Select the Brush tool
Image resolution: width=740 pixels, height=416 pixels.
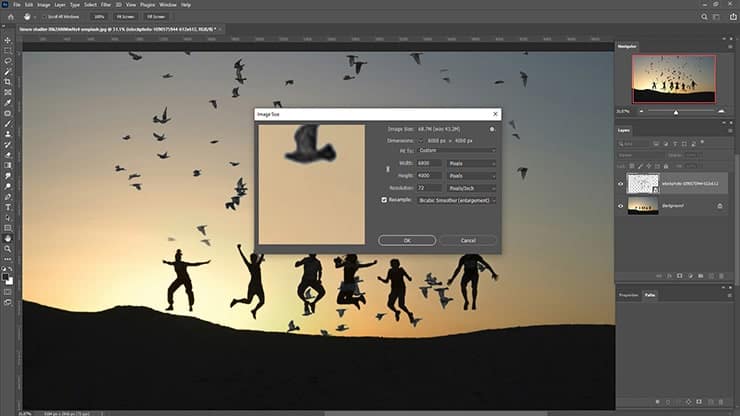(x=8, y=124)
